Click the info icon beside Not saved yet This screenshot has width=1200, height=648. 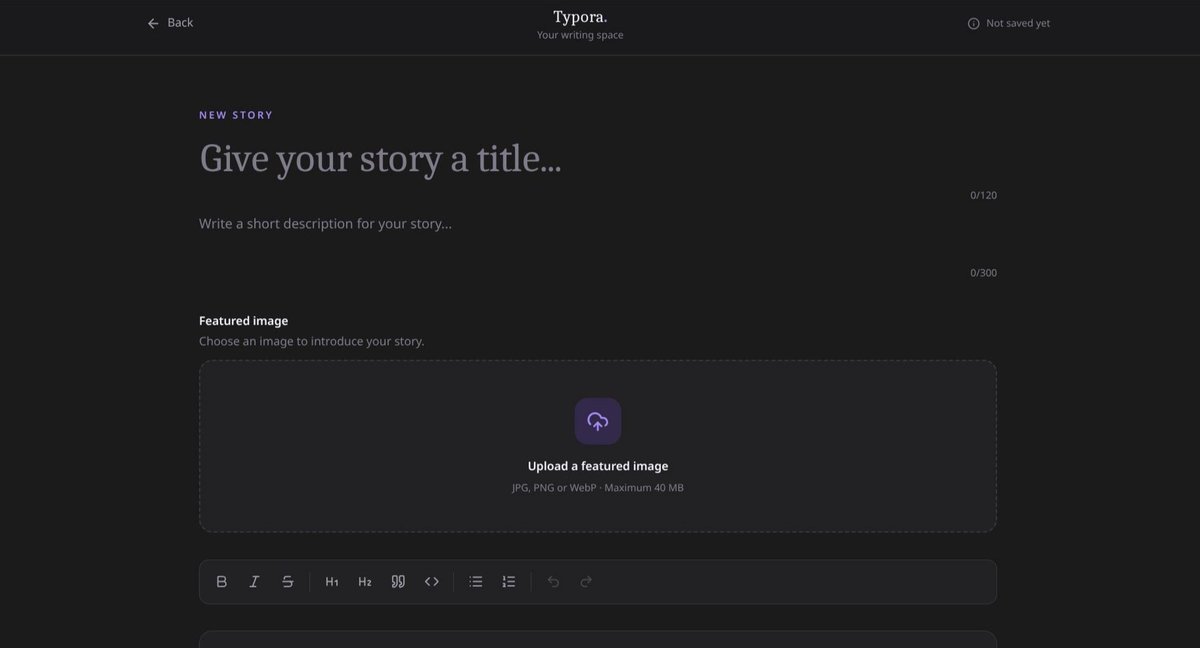973,24
